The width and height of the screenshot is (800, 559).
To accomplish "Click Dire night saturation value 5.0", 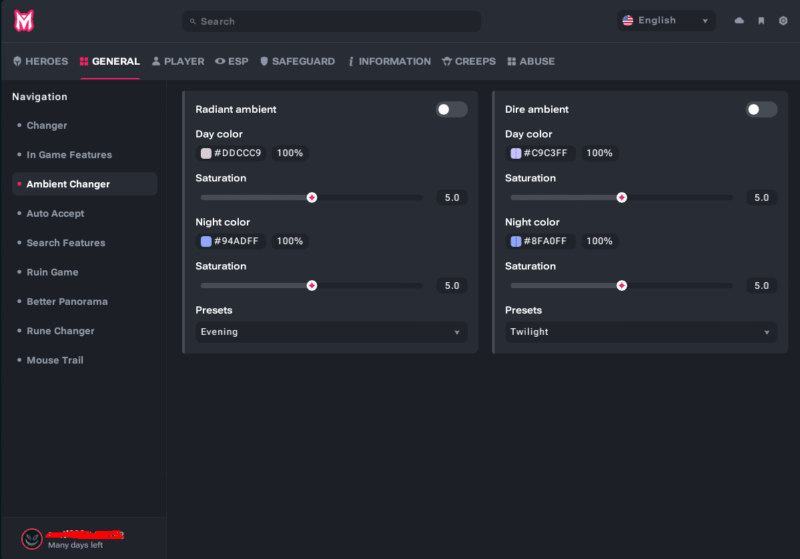I will [x=762, y=286].
